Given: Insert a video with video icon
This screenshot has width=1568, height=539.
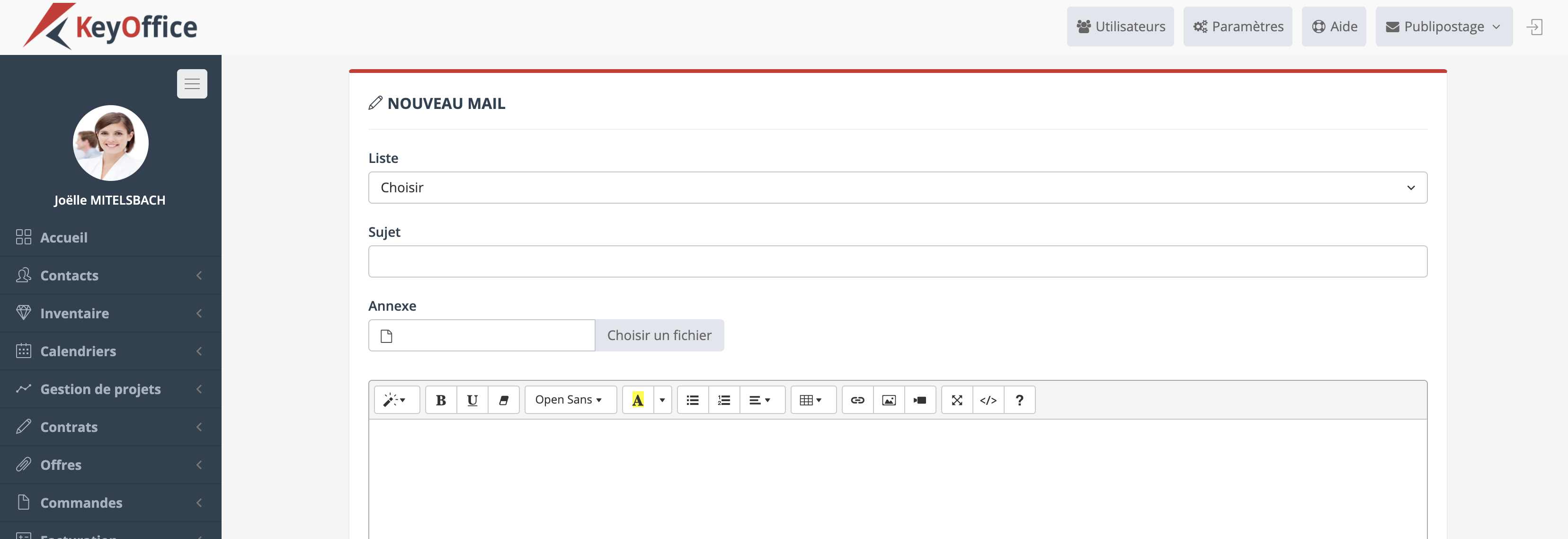Looking at the screenshot, I should [x=920, y=400].
